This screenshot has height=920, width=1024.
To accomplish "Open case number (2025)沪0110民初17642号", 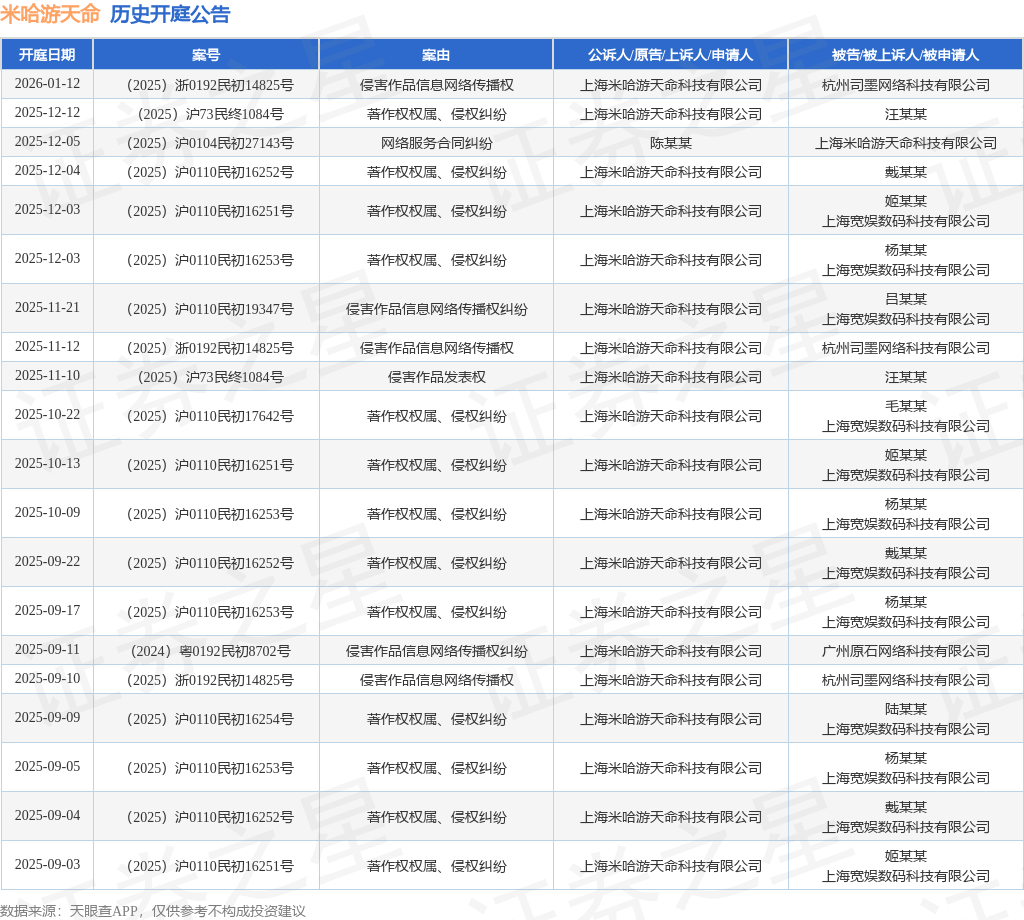I will [x=206, y=416].
